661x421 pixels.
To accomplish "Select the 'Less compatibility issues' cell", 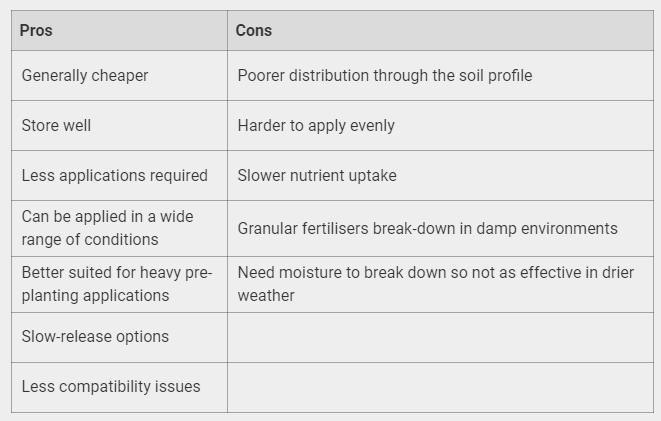I will tap(111, 387).
